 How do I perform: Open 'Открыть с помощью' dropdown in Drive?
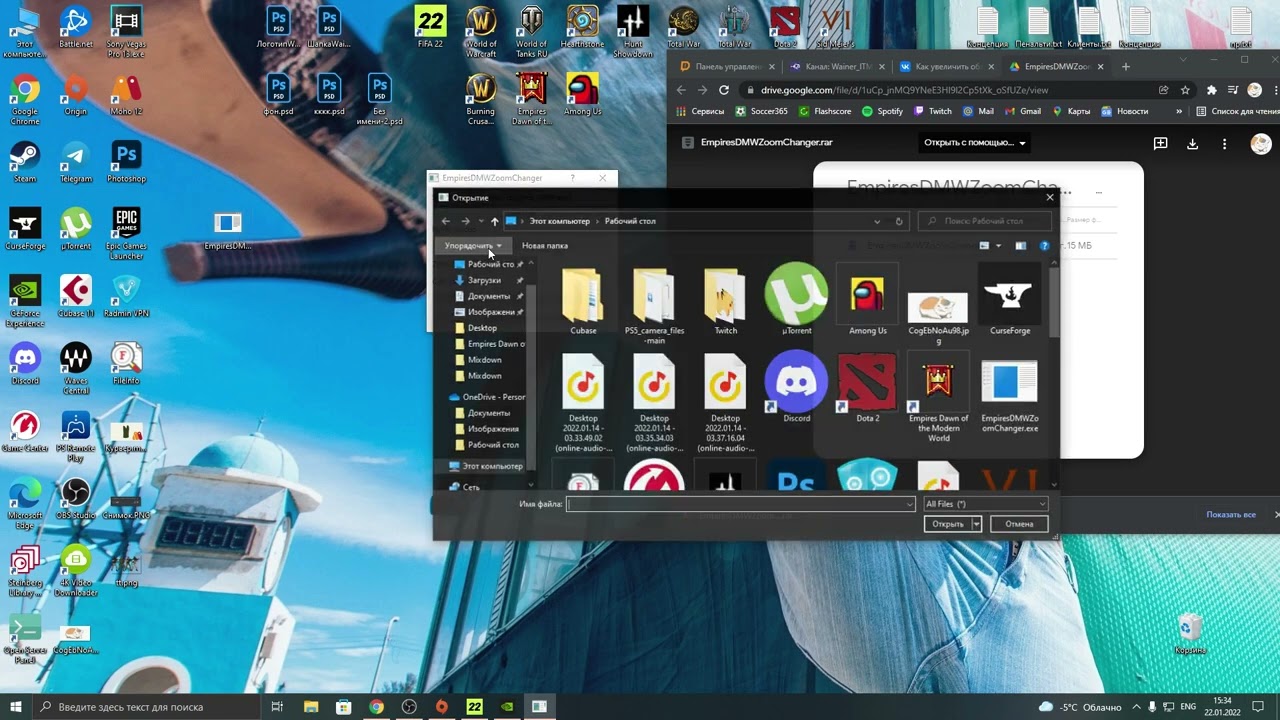[975, 143]
